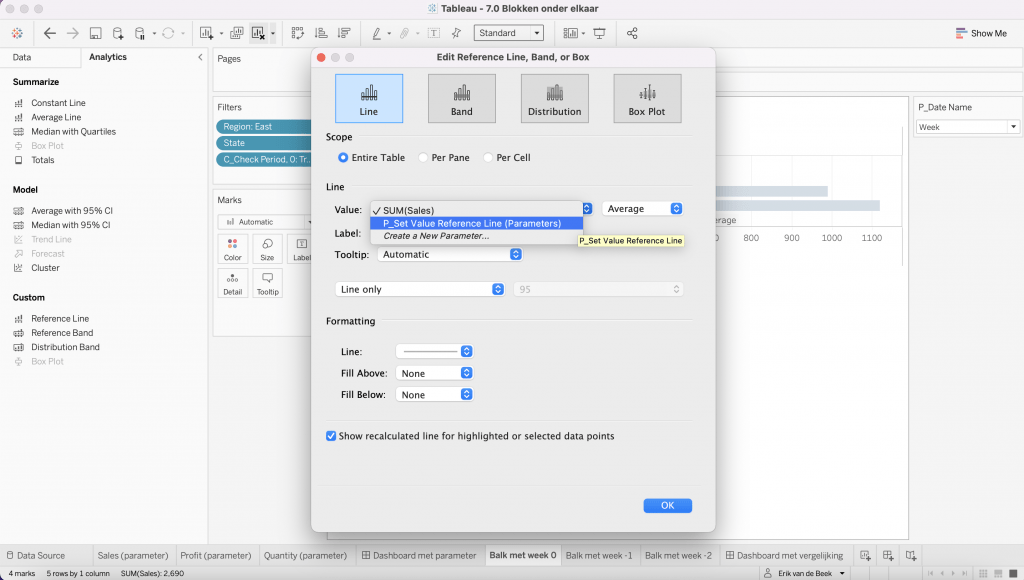Image resolution: width=1024 pixels, height=580 pixels.
Task: Click the back arrow in the toolbar
Action: tap(50, 33)
